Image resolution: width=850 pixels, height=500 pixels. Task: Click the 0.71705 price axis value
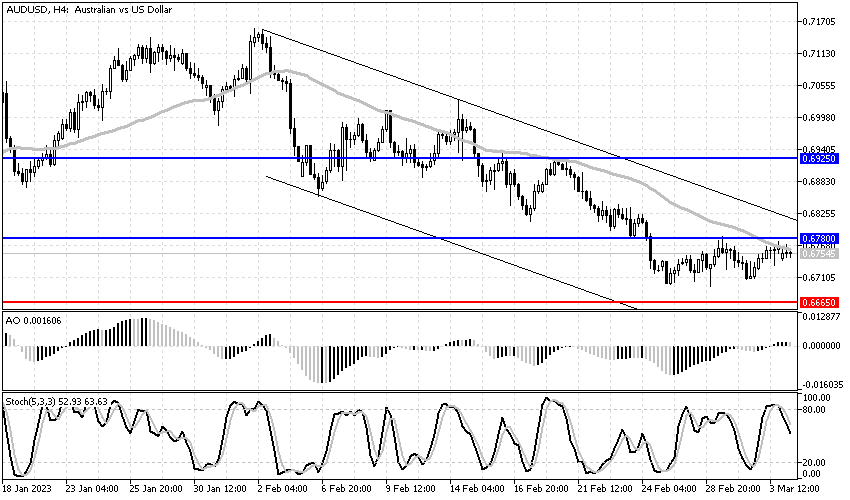821,22
